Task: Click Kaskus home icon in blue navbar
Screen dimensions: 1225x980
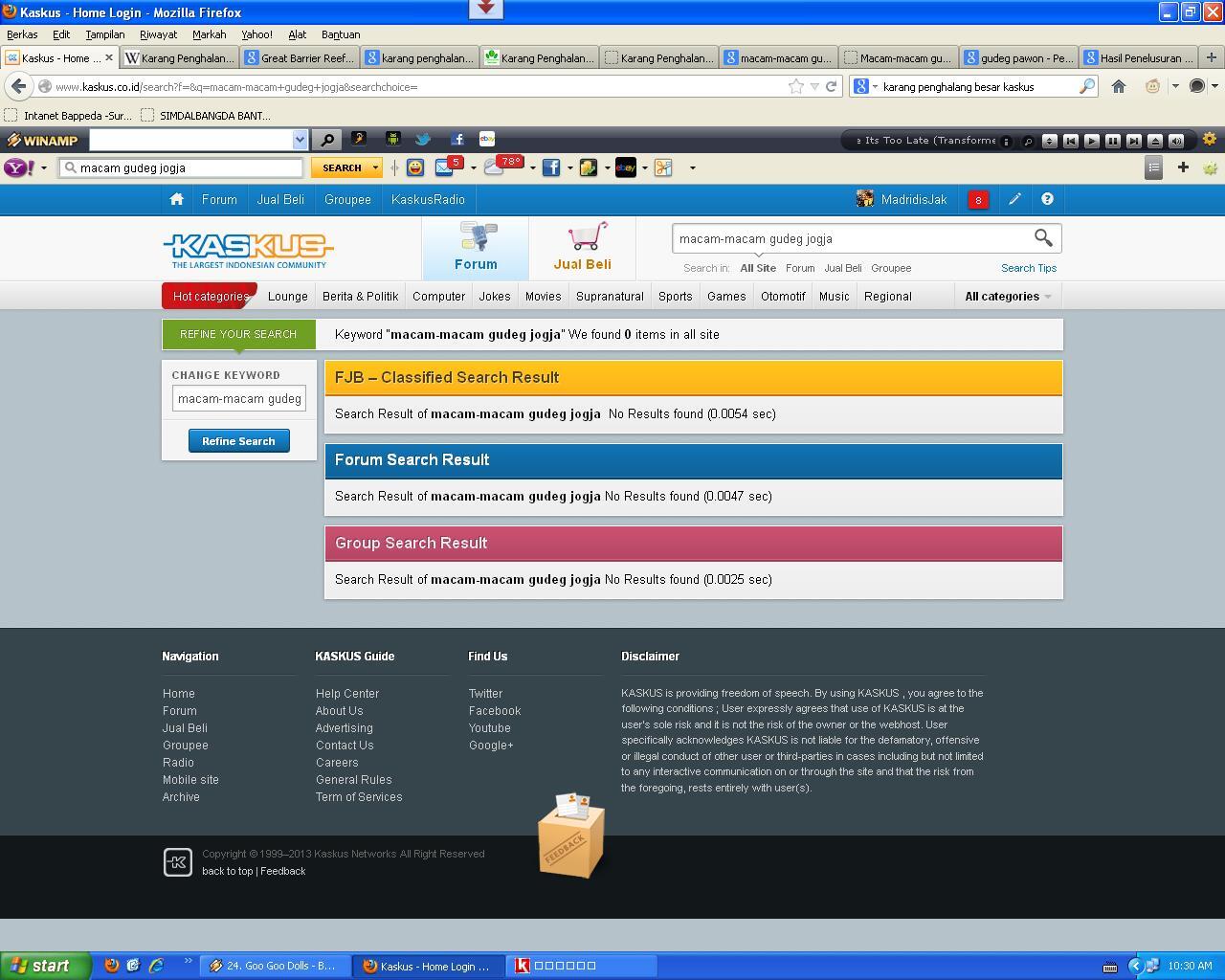Action: [176, 199]
